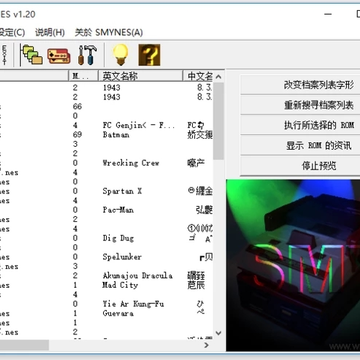
Task: Click the question mark help icon
Action: pos(149,55)
